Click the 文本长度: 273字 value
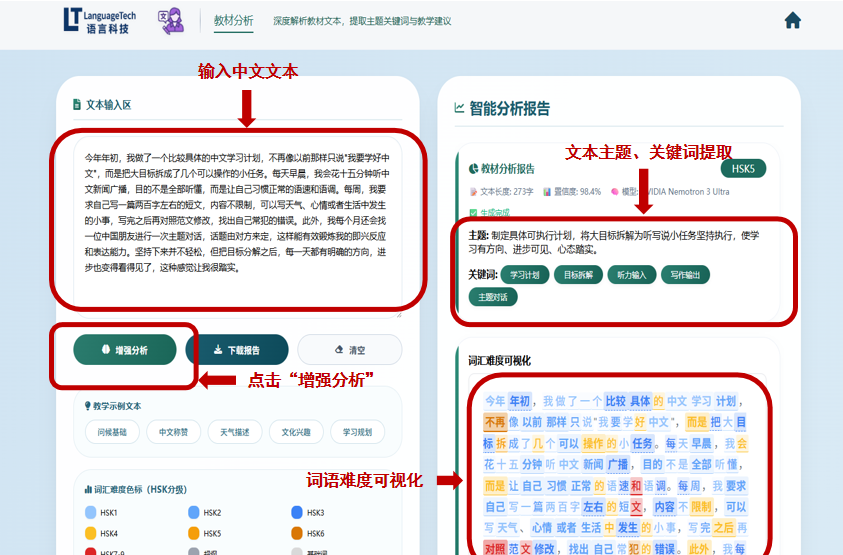 coord(506,192)
